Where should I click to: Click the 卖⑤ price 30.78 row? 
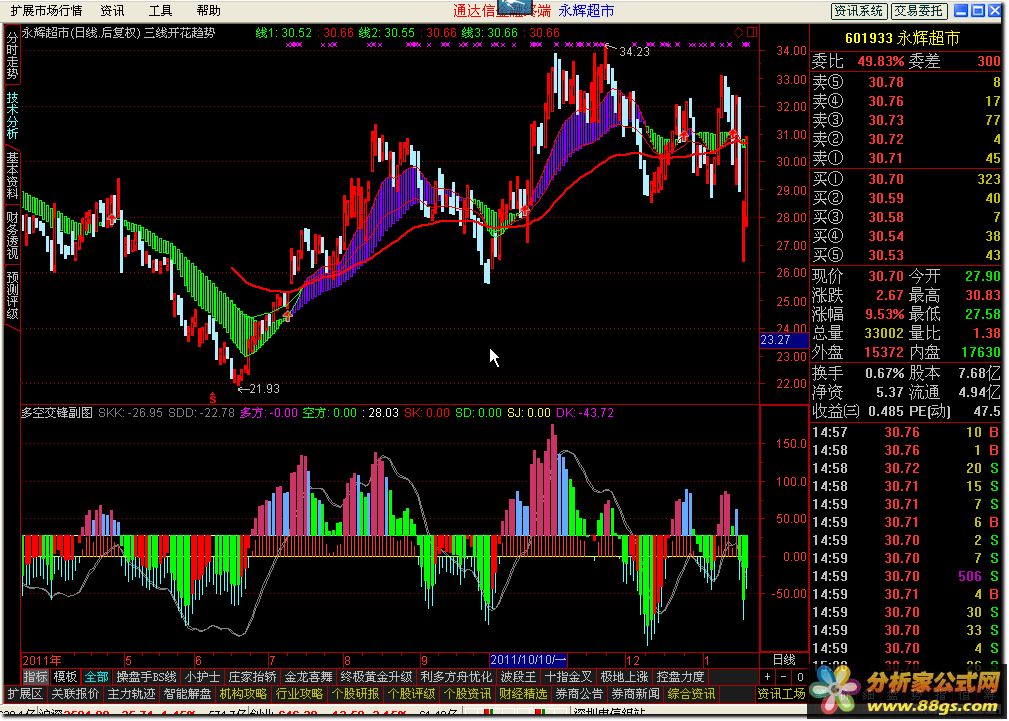pyautogui.click(x=907, y=82)
